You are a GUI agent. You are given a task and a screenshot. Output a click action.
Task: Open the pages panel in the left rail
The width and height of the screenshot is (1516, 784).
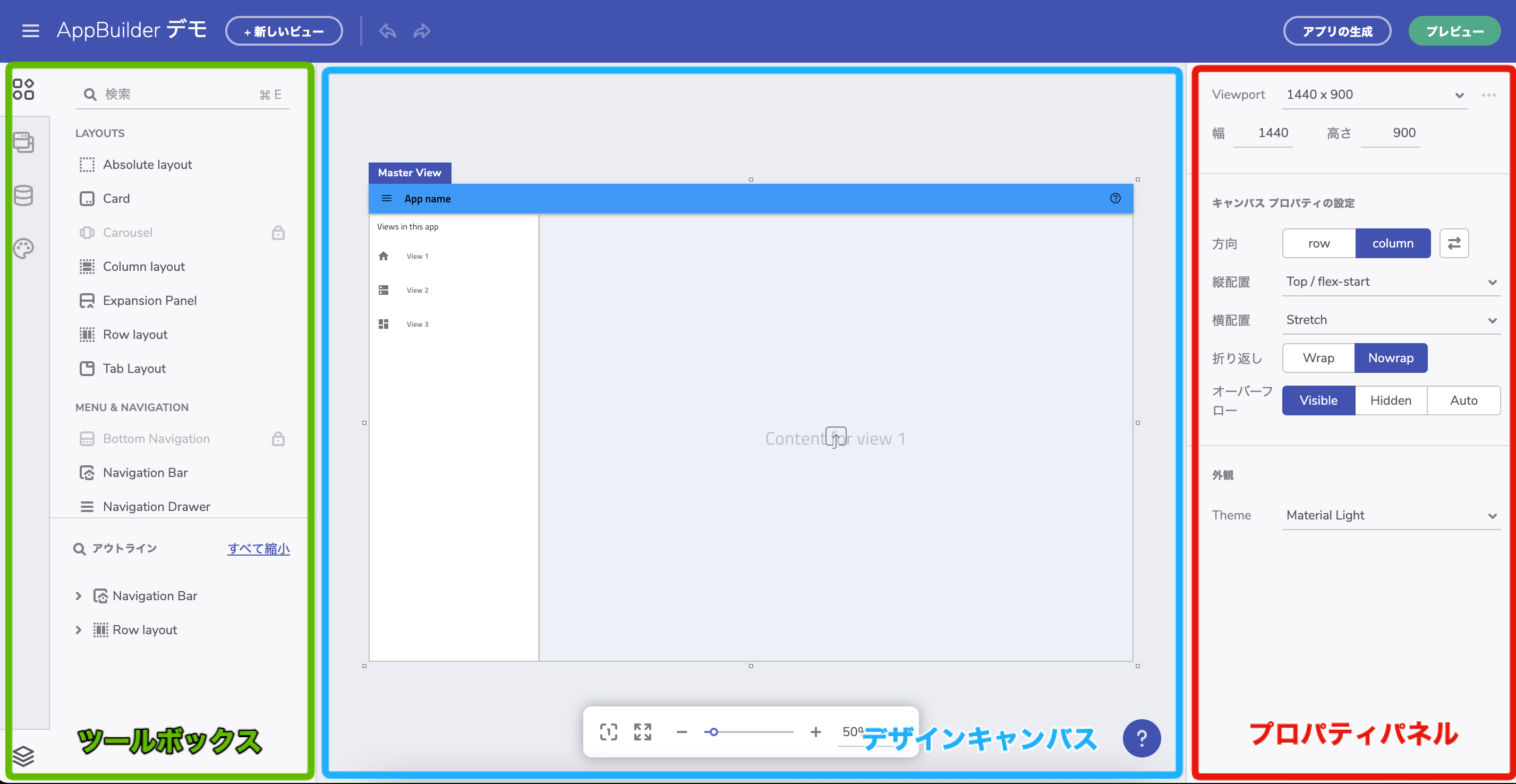coord(23,142)
